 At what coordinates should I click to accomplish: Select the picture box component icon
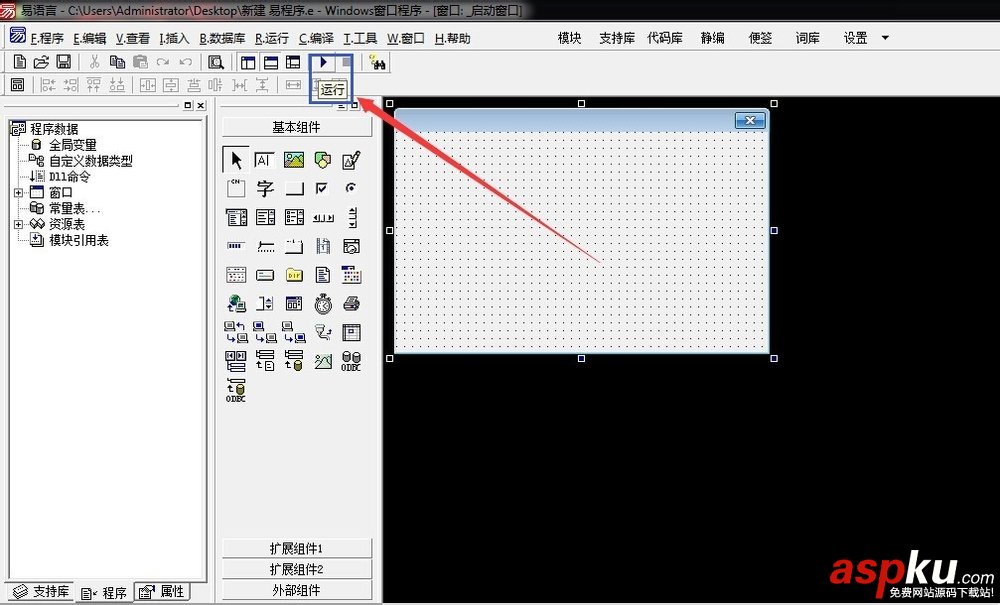(293, 160)
